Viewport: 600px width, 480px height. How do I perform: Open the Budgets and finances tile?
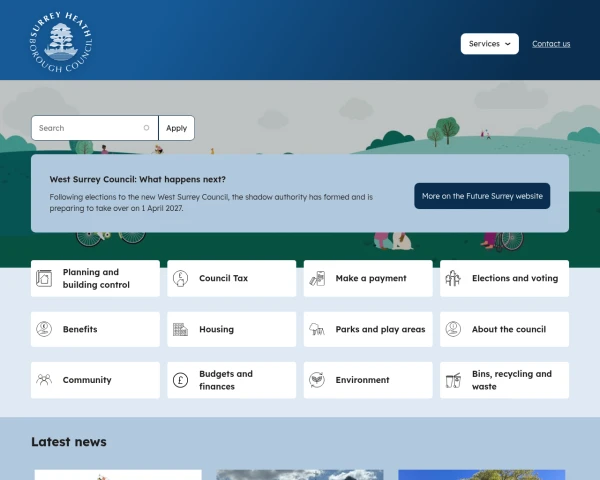click(x=232, y=380)
